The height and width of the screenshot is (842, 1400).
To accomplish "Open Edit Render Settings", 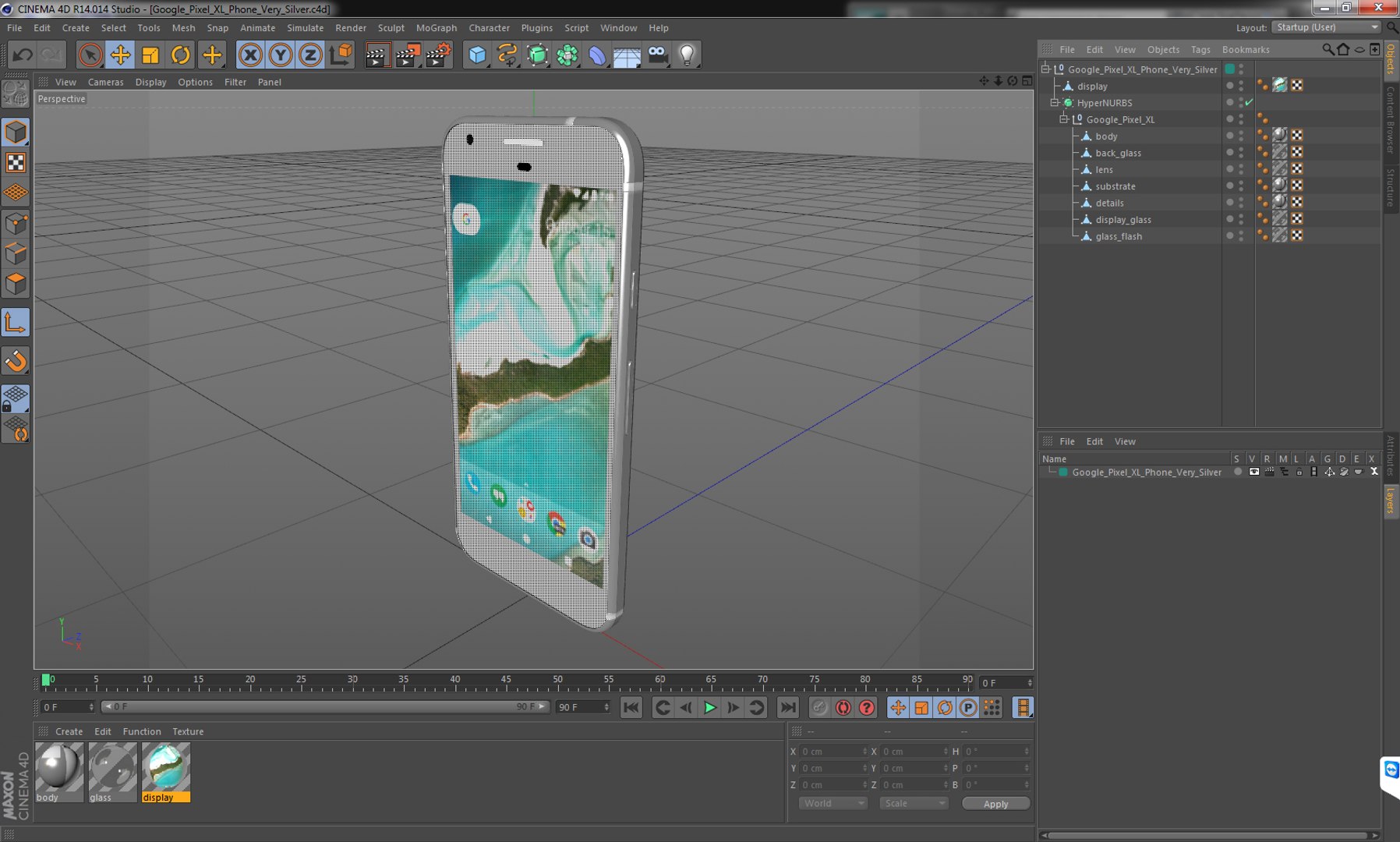I will (x=439, y=55).
